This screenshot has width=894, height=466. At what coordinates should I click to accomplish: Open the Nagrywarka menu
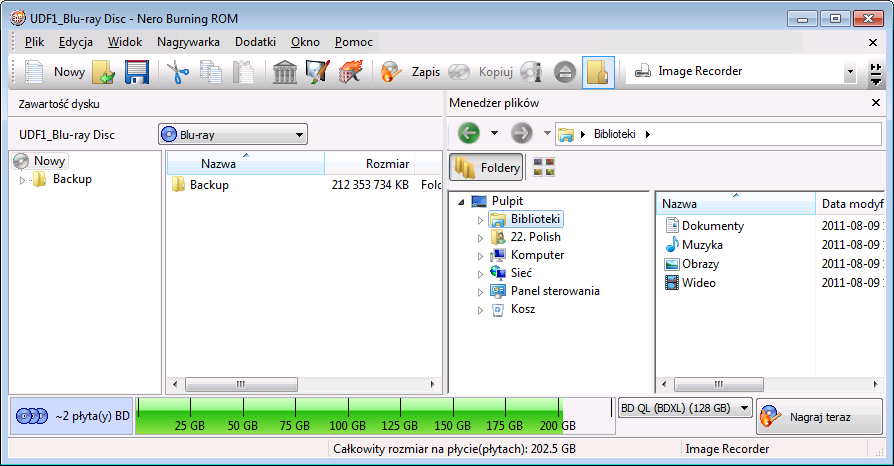pos(188,42)
